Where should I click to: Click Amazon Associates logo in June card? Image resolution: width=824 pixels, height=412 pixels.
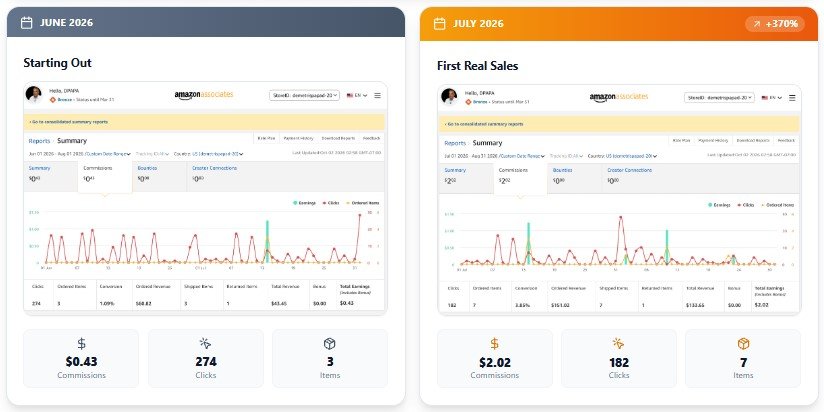tap(204, 95)
